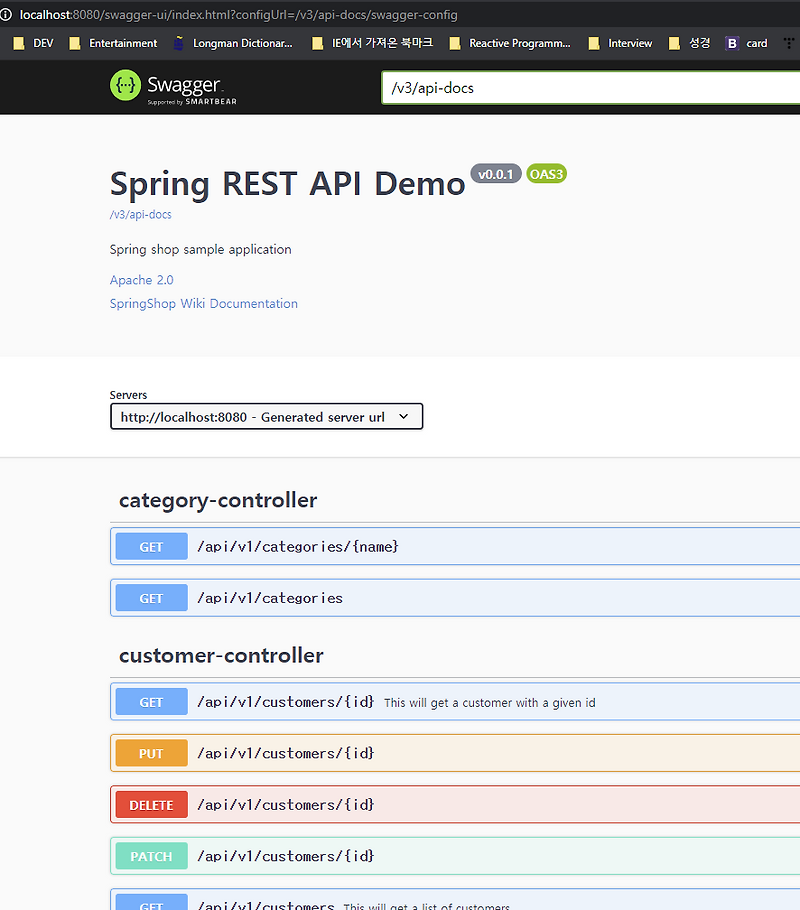Click the GET badge on /api/v1/categories/{name}

click(150, 546)
